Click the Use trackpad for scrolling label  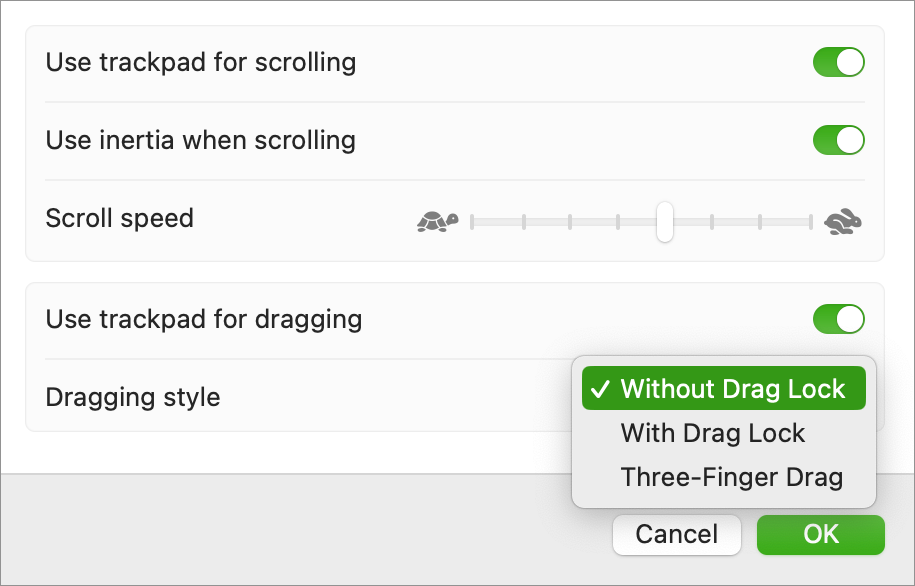tap(201, 62)
